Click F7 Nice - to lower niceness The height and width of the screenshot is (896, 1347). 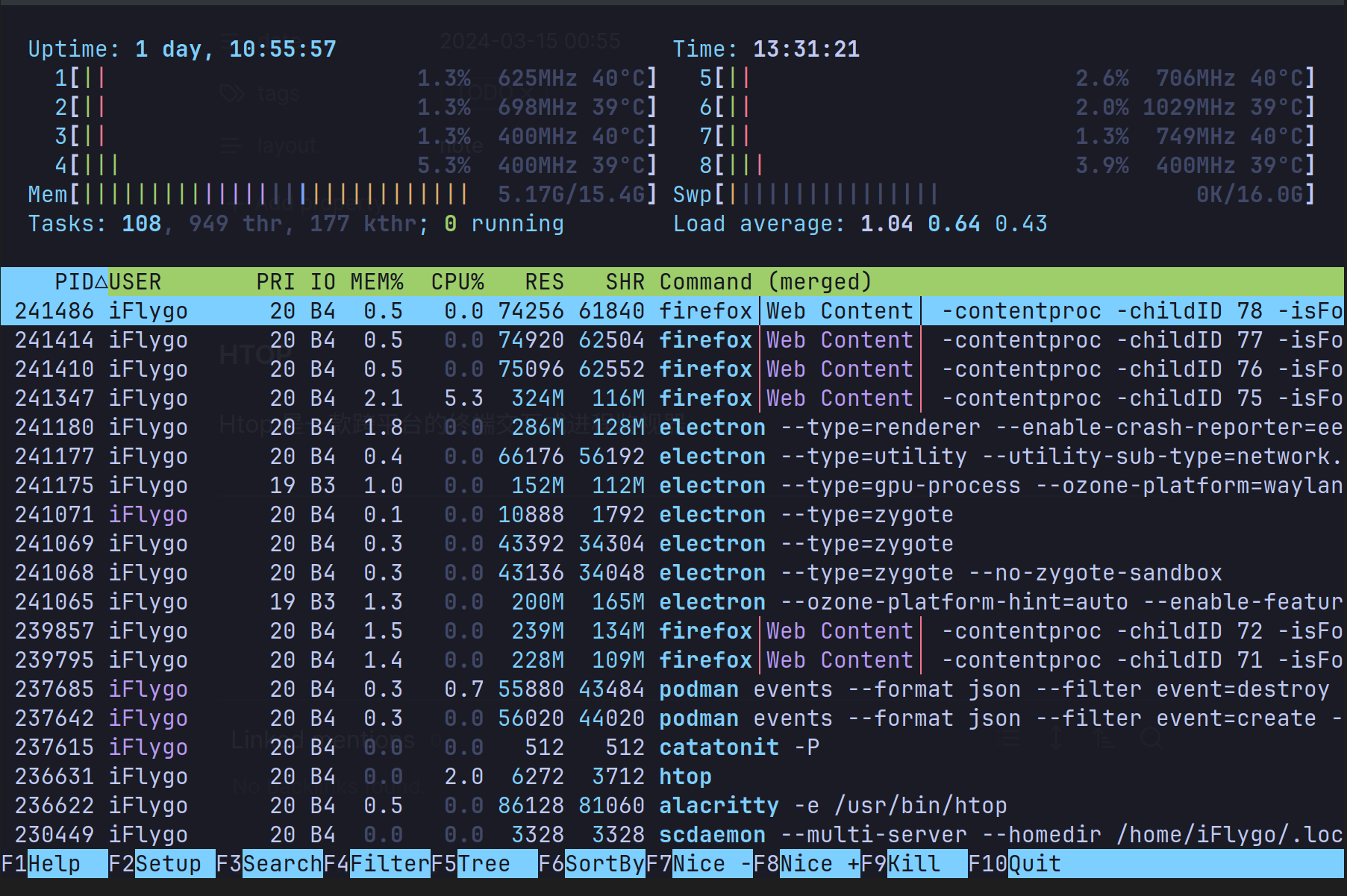point(699,864)
